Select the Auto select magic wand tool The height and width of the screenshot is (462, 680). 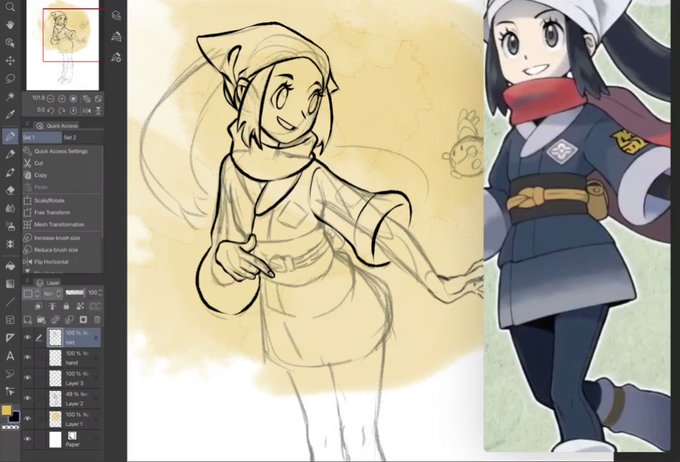[10, 96]
